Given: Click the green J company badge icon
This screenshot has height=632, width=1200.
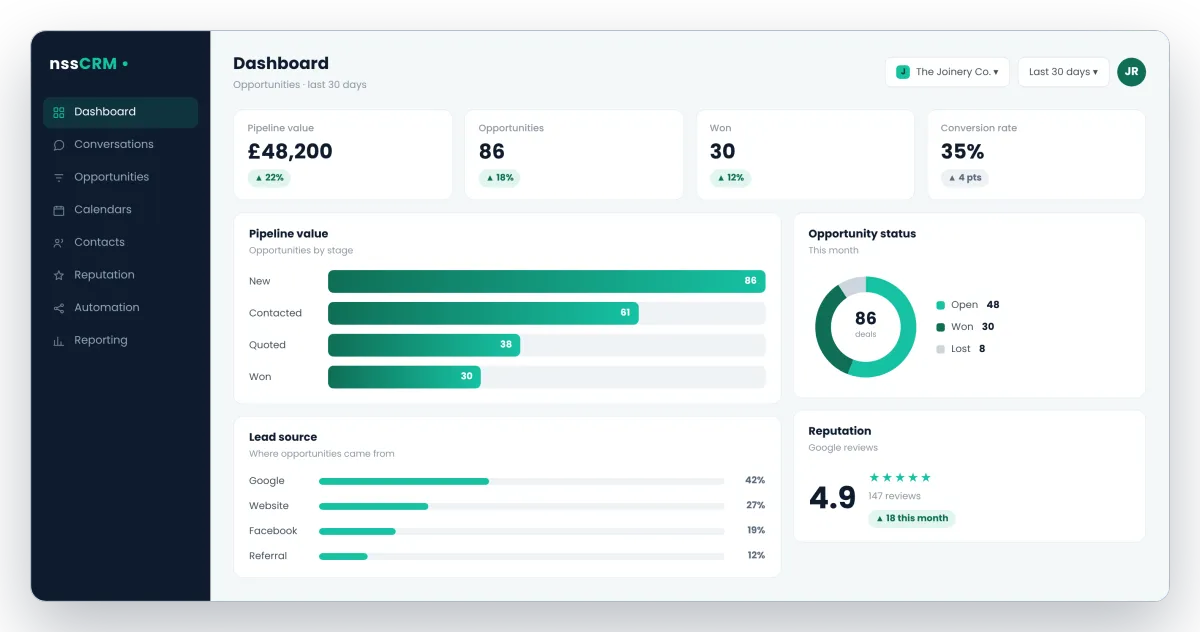Looking at the screenshot, I should [902, 72].
